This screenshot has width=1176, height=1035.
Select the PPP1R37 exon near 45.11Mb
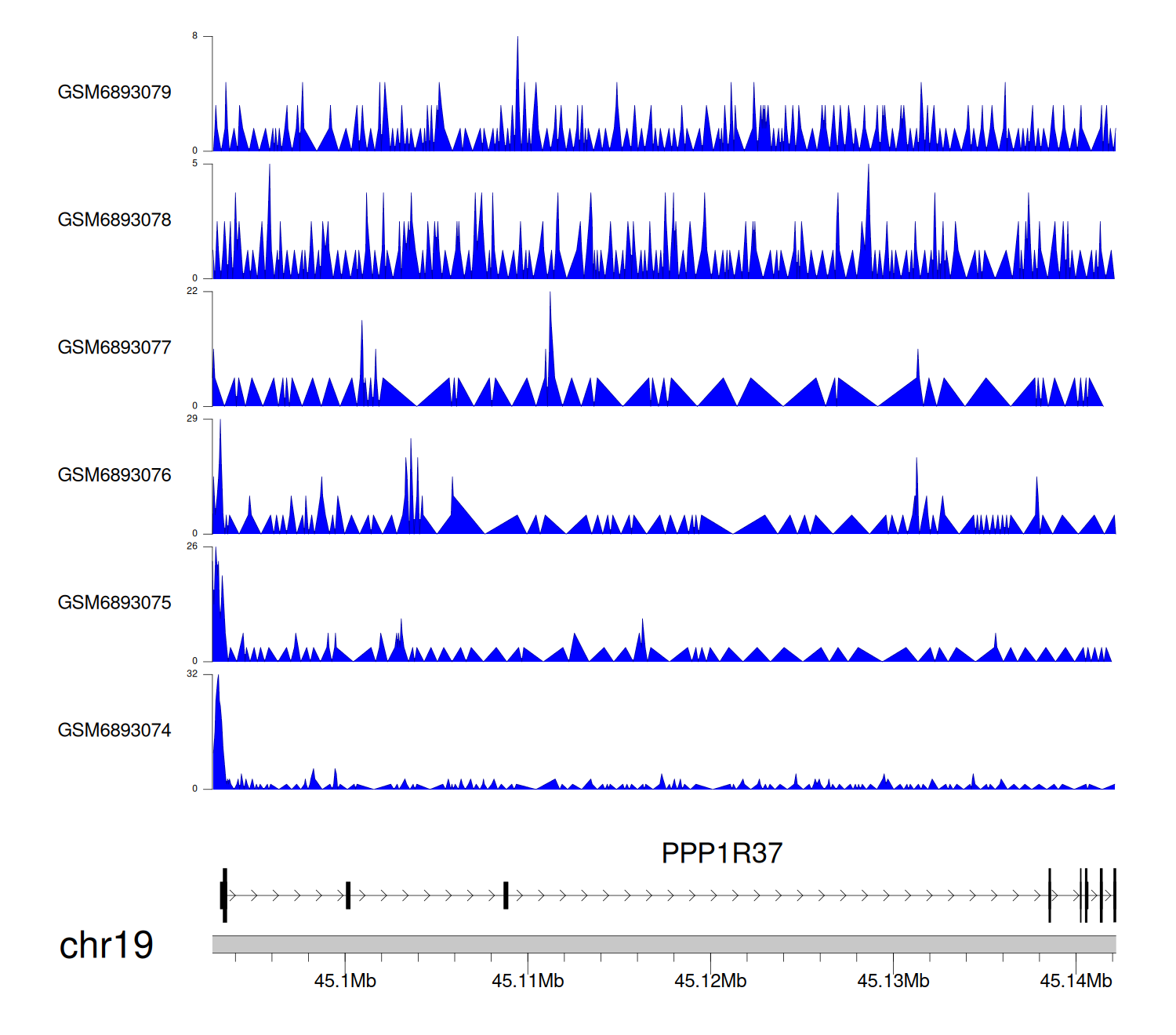(506, 895)
